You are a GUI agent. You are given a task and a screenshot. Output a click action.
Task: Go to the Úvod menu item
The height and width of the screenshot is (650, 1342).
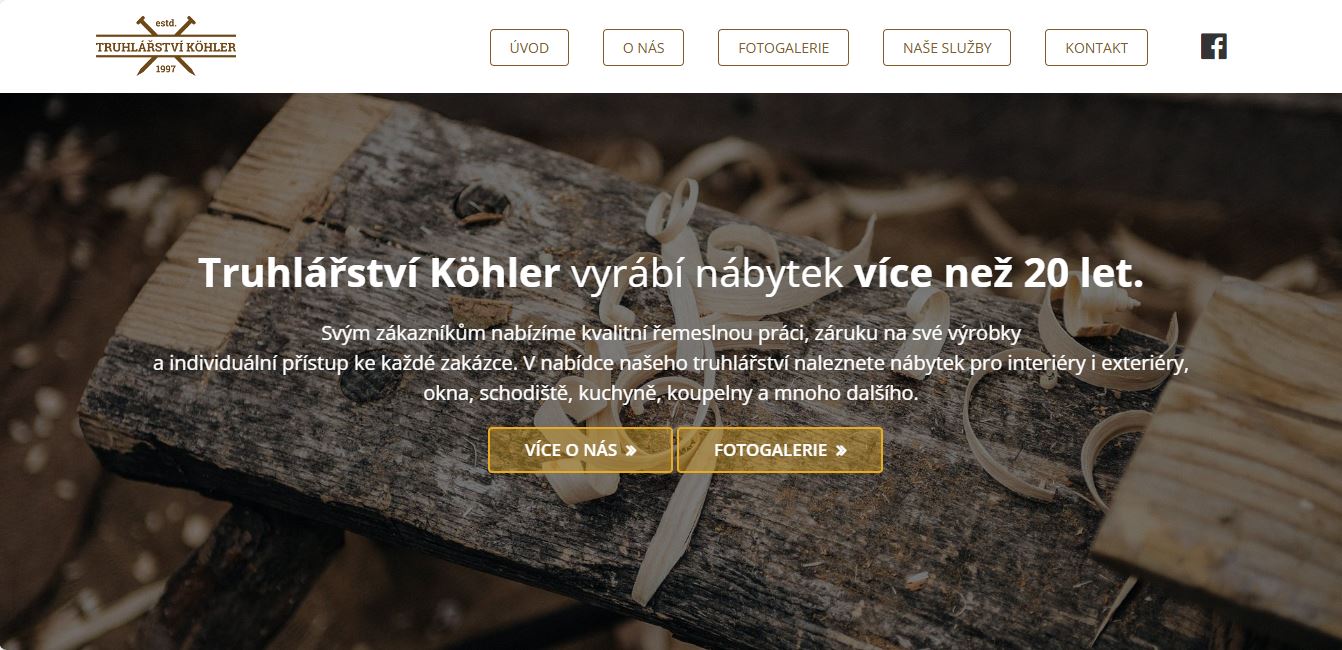pos(529,47)
